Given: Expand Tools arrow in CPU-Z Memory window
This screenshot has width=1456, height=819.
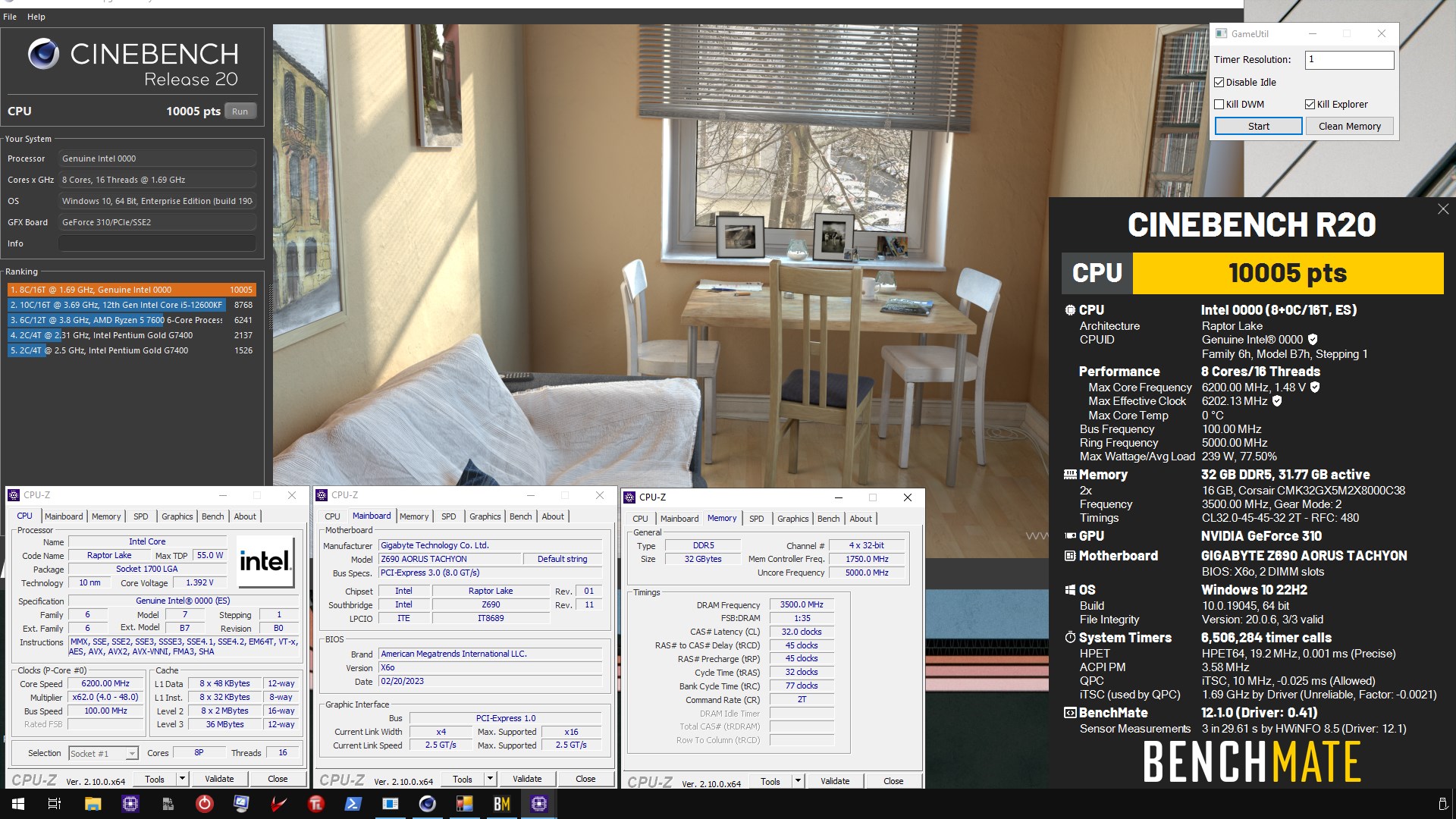Looking at the screenshot, I should [798, 781].
